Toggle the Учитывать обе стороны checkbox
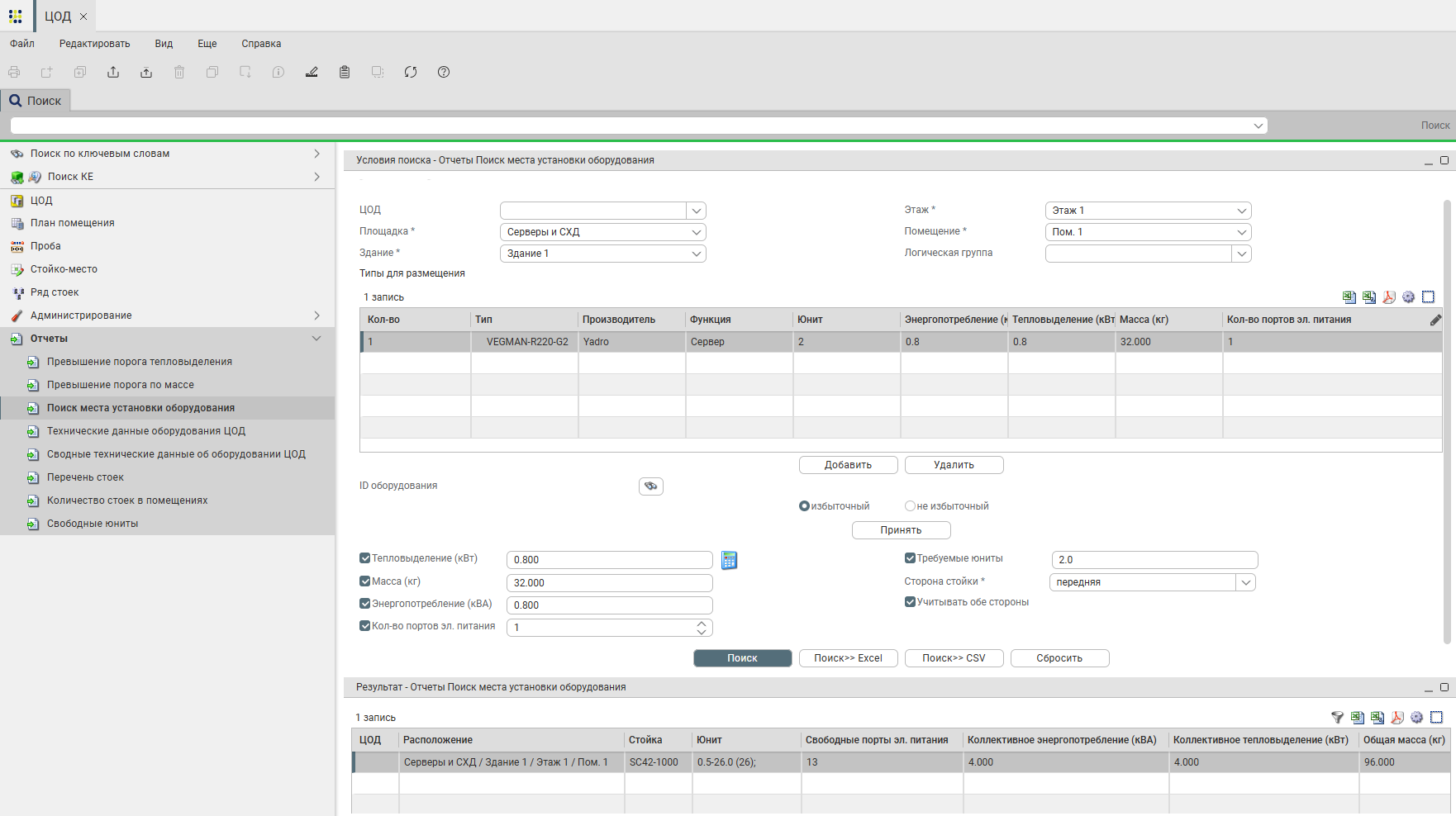 click(x=910, y=602)
